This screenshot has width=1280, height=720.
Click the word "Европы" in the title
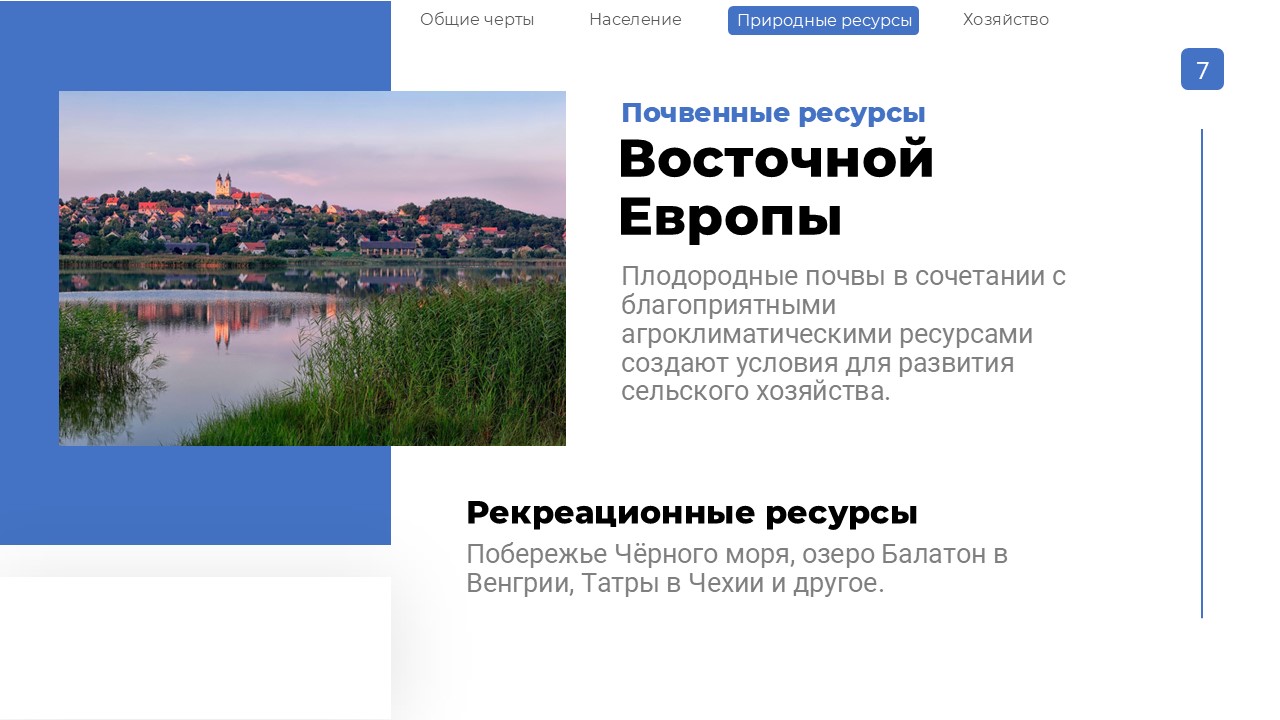[730, 217]
